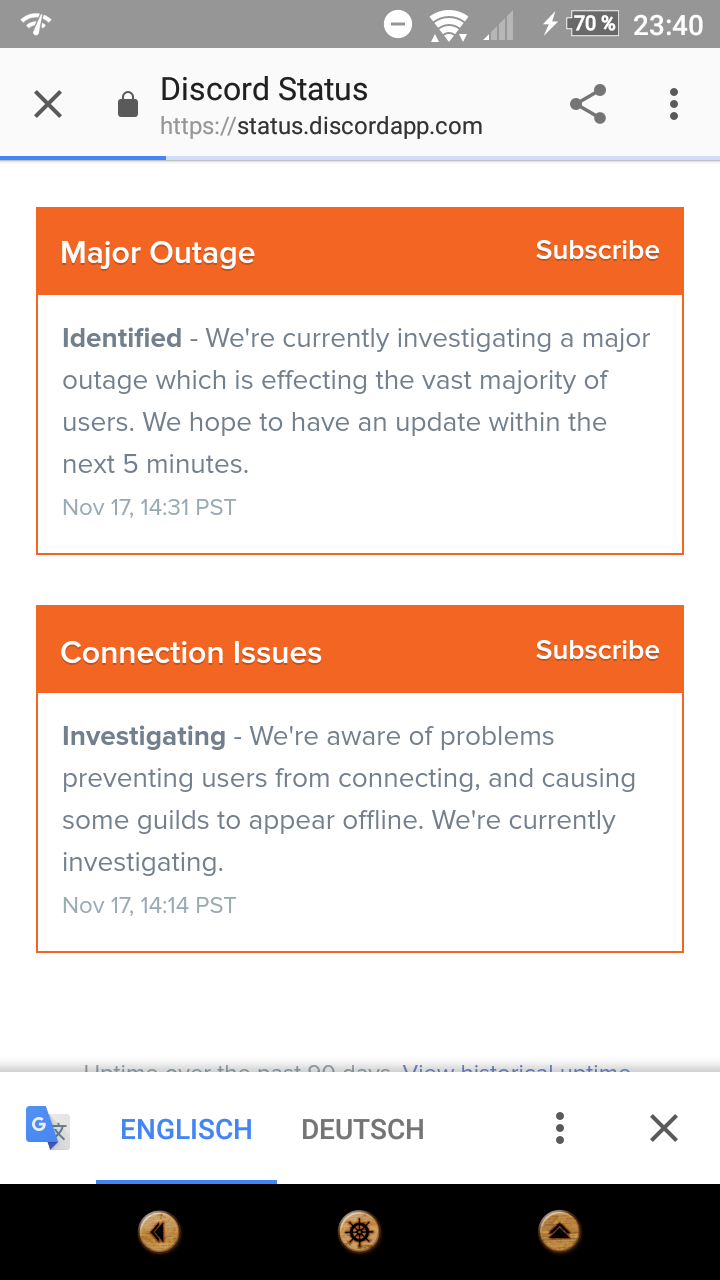Tap the Google Translate icon
Viewport: 720px width, 1280px height.
[x=47, y=1128]
